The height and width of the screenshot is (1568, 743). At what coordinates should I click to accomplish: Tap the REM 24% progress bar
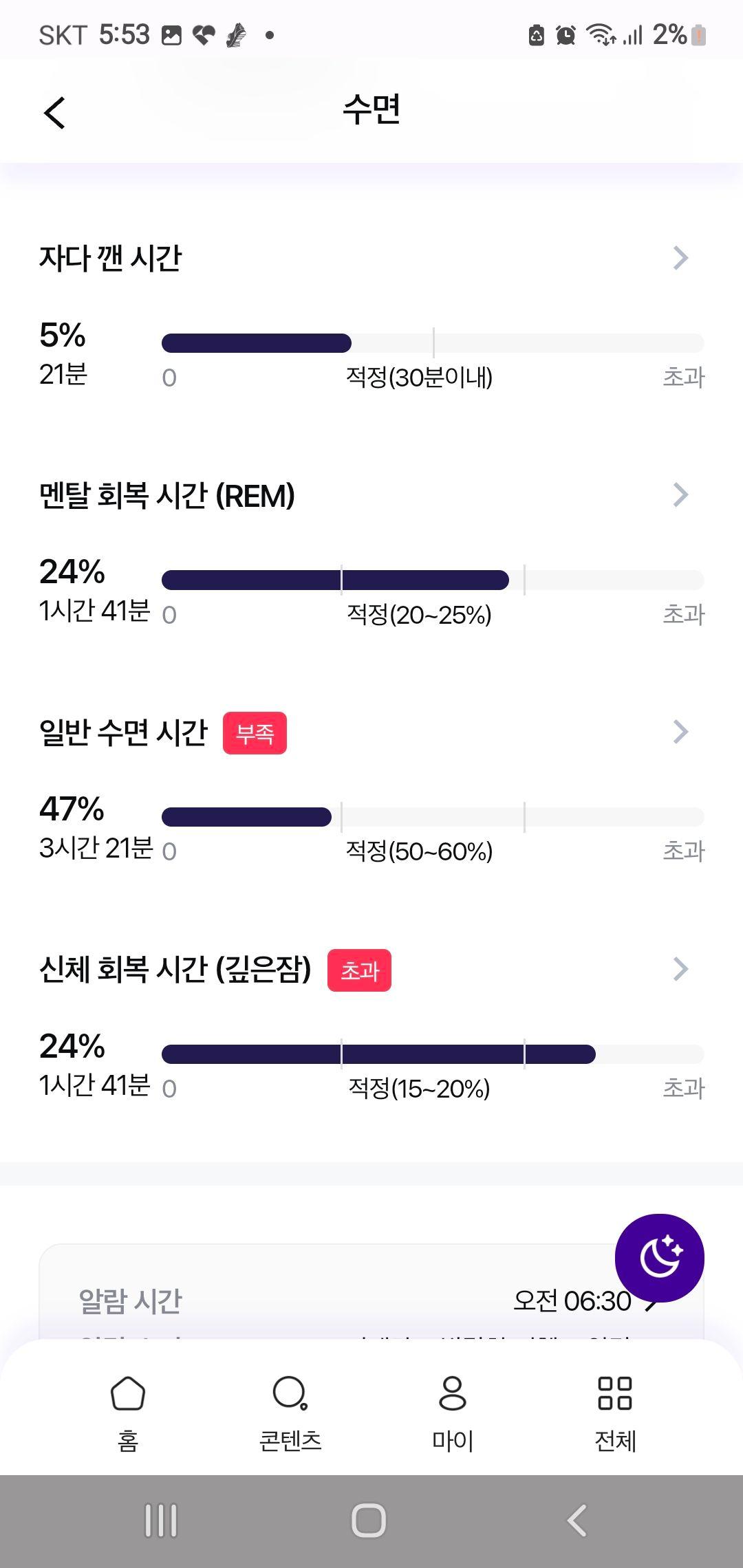point(433,580)
